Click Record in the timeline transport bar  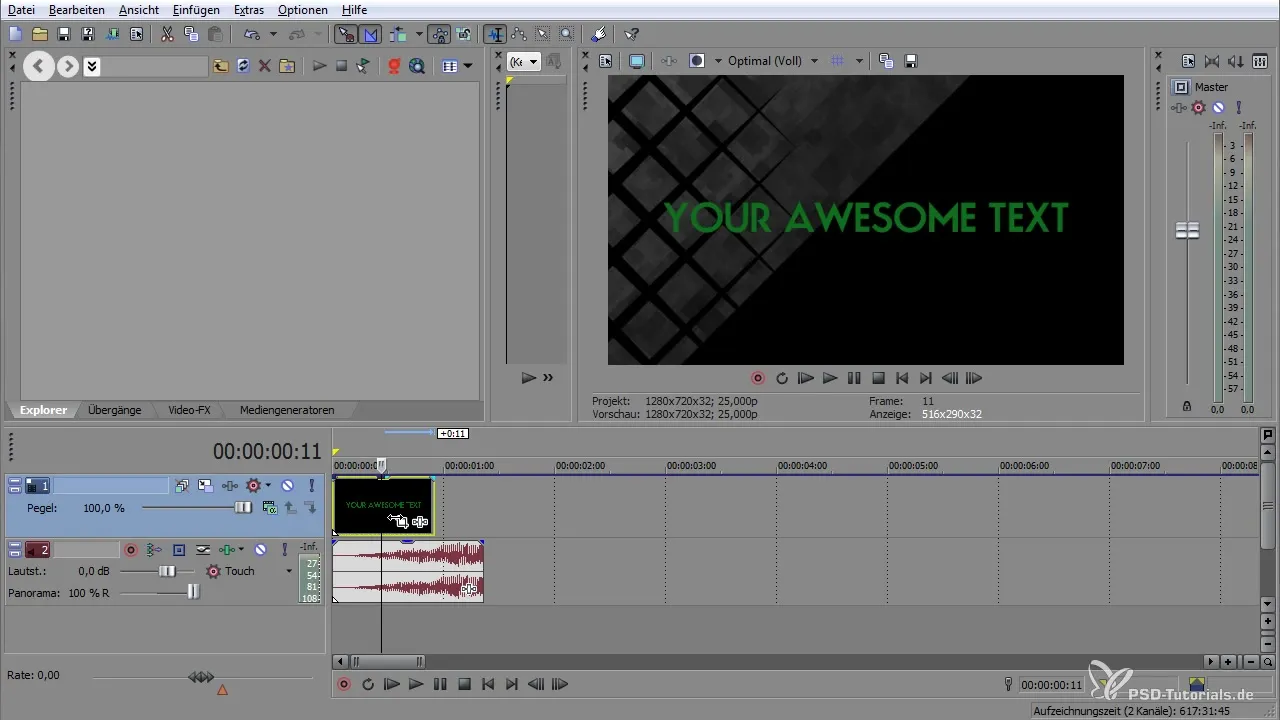pyautogui.click(x=344, y=685)
